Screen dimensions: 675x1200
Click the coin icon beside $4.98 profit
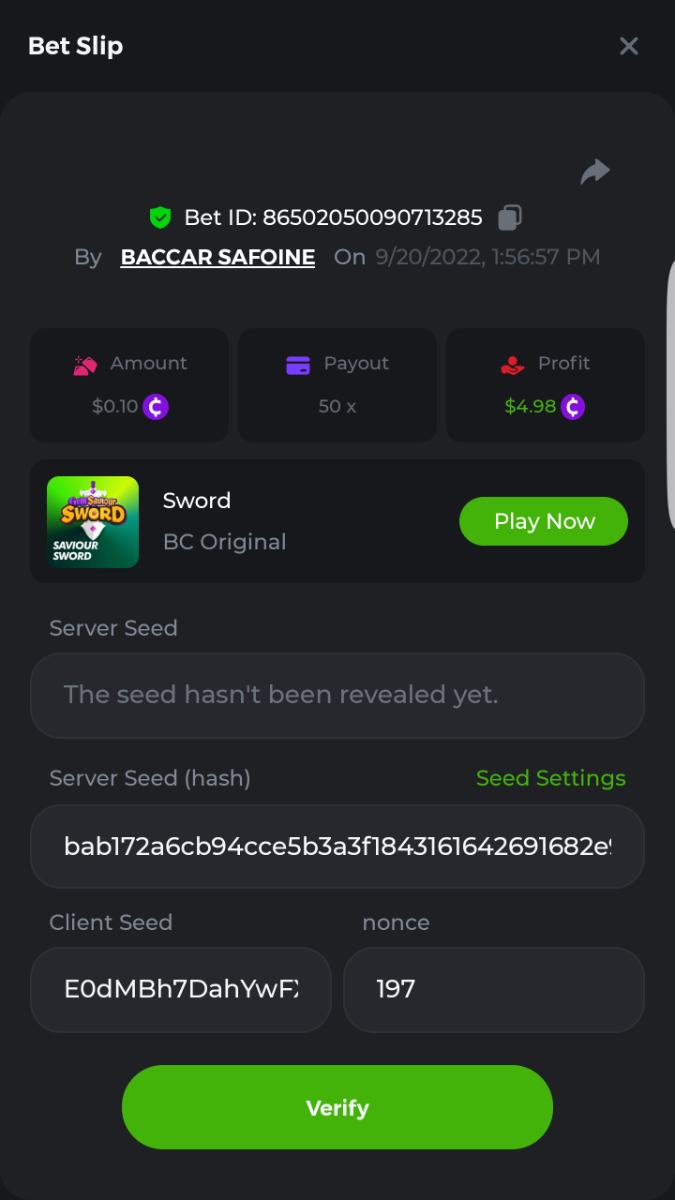pos(572,407)
